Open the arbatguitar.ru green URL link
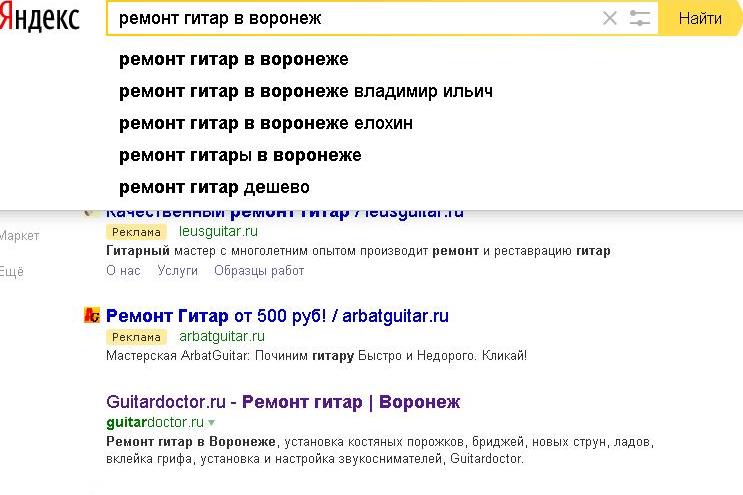This screenshot has width=743, height=495. coord(222,336)
